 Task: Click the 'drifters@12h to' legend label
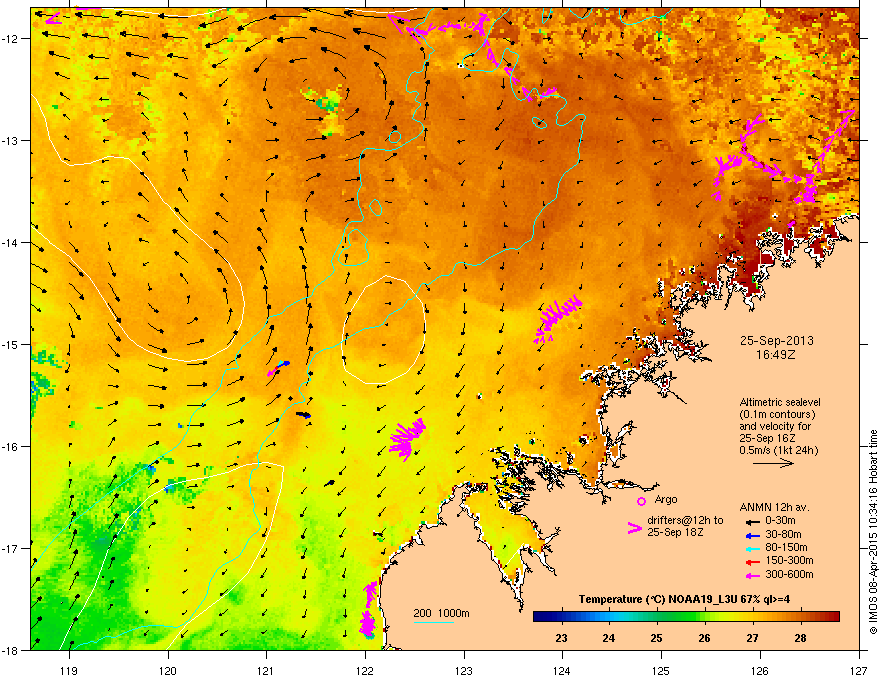685,520
